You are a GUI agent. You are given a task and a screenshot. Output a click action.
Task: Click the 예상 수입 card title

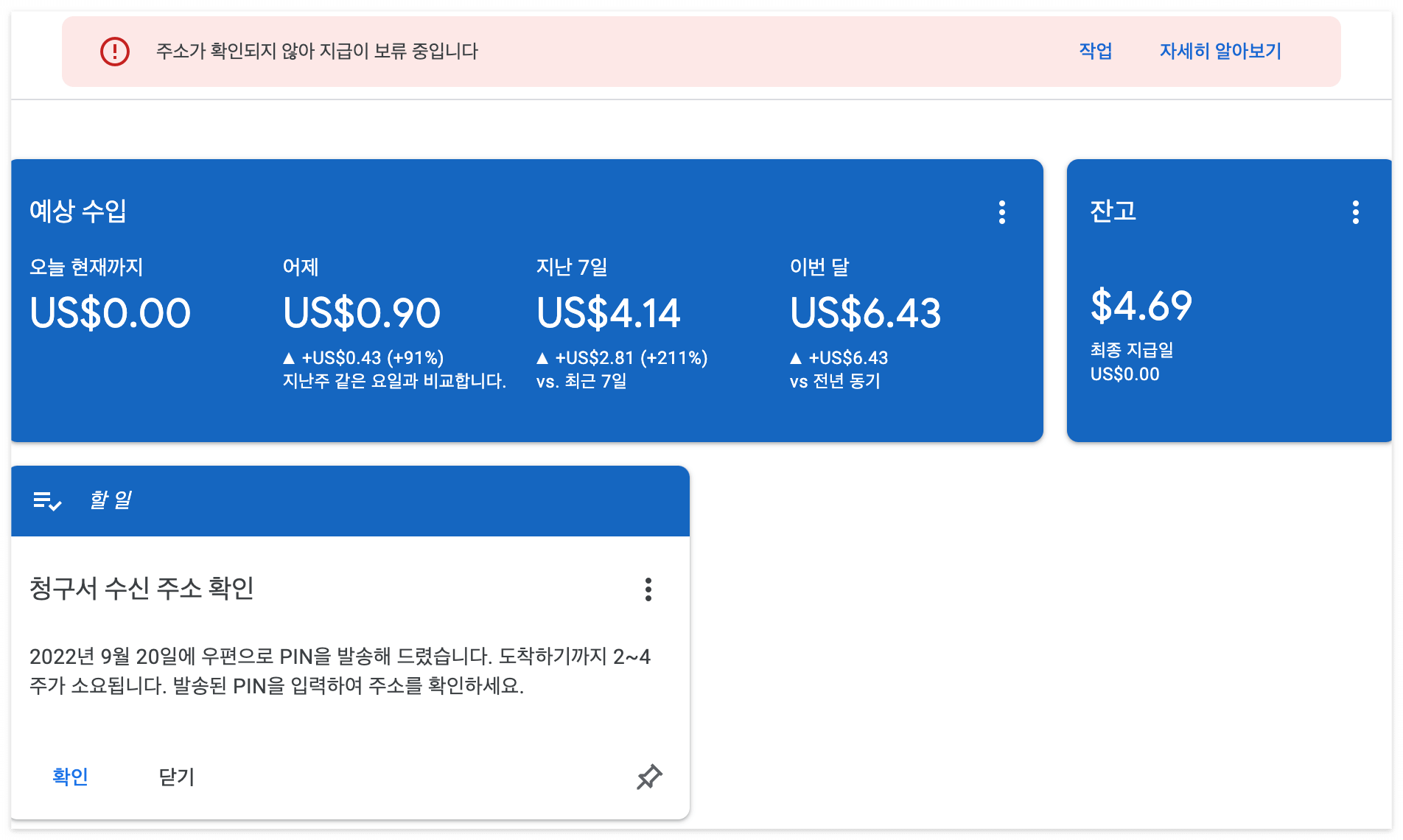(x=78, y=212)
